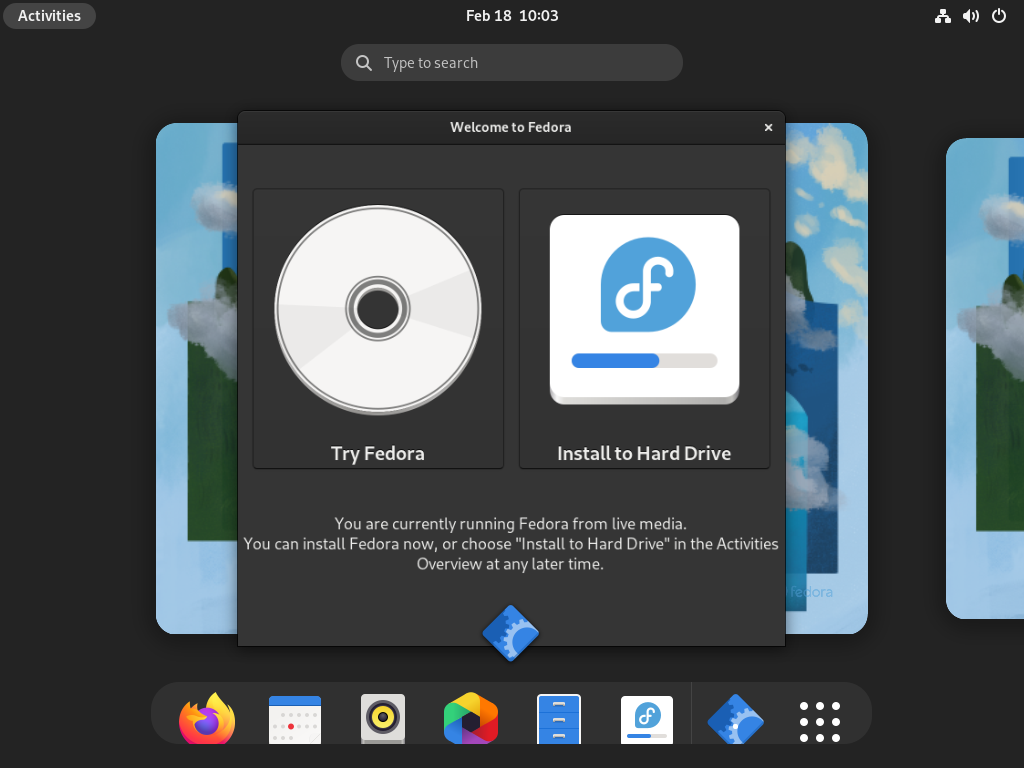
Task: Open Rhythmbox music player in the dock
Action: click(383, 718)
